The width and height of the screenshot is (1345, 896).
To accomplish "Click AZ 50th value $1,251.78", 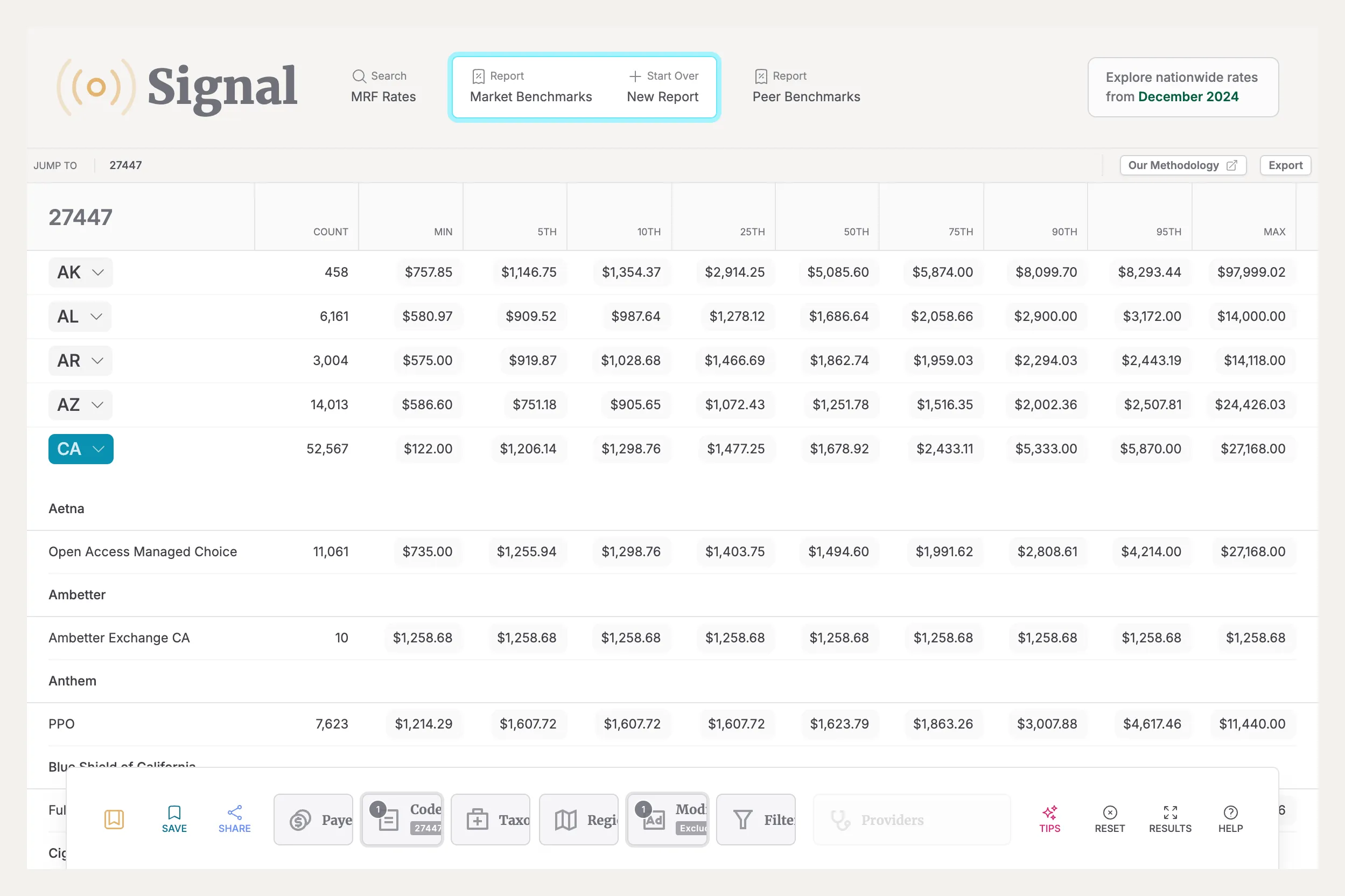I will point(840,404).
